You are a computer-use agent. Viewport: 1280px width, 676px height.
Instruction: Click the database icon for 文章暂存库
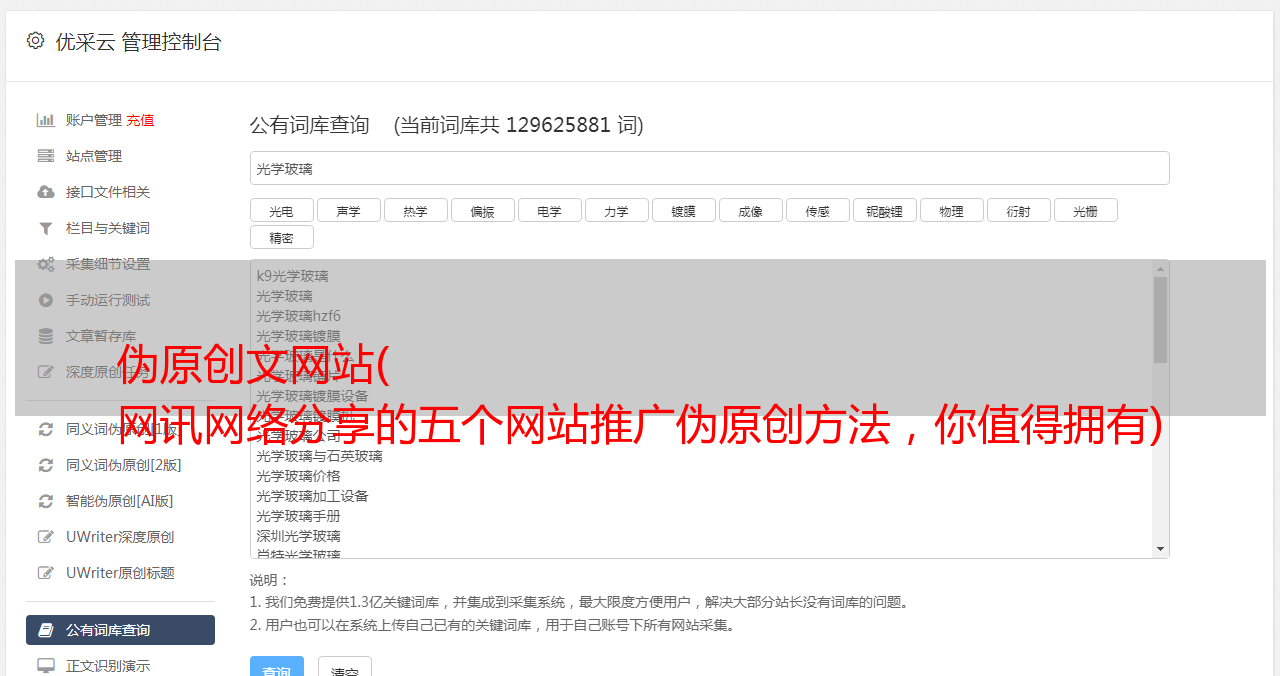(46, 336)
